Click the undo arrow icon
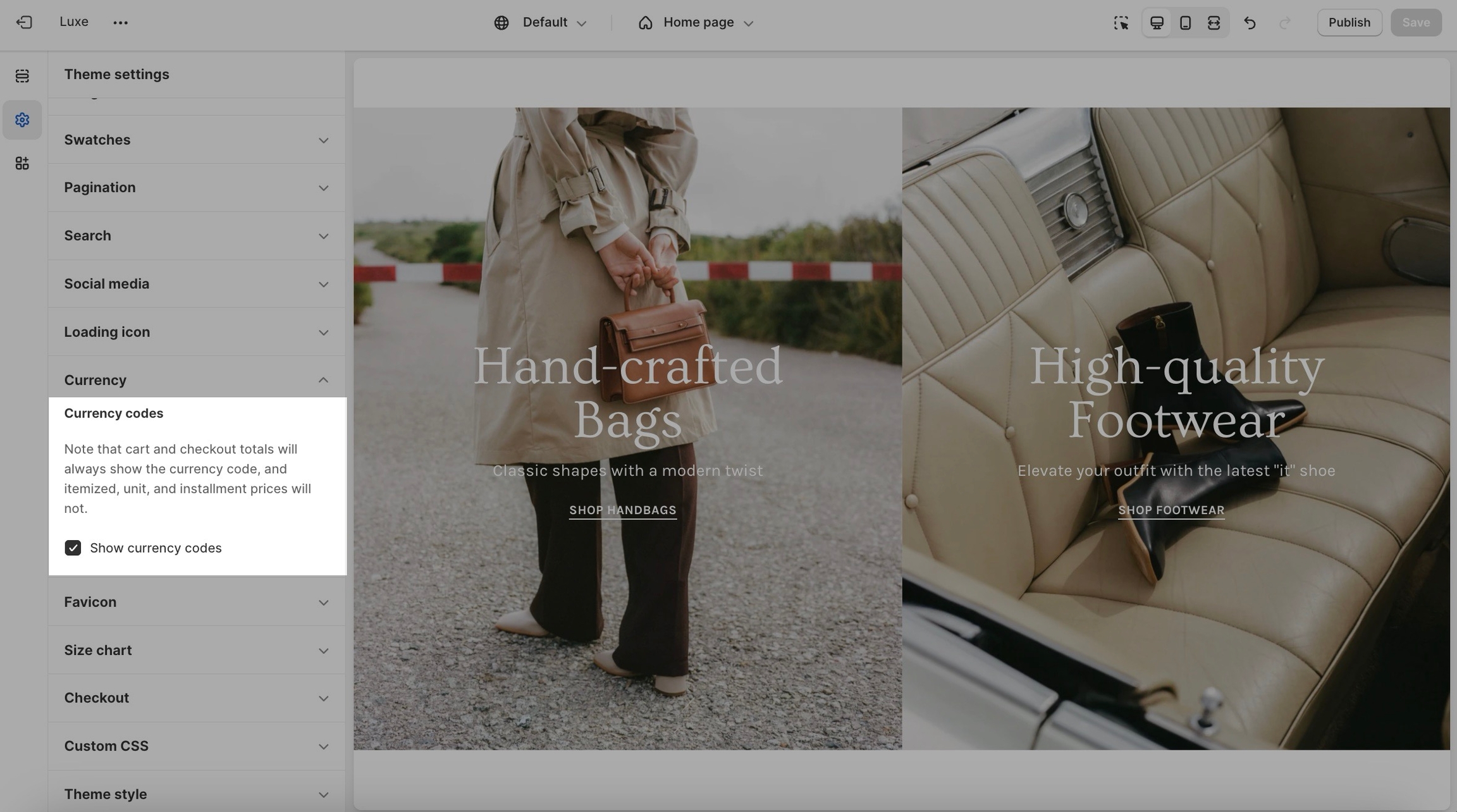Image resolution: width=1457 pixels, height=812 pixels. 1250,23
